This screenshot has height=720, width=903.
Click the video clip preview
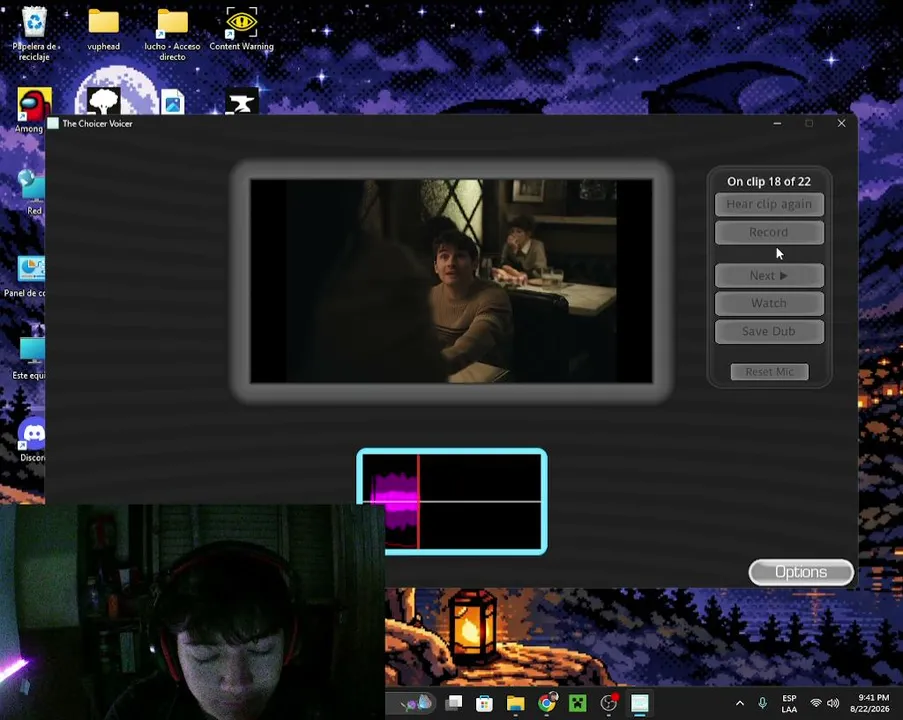pos(452,281)
